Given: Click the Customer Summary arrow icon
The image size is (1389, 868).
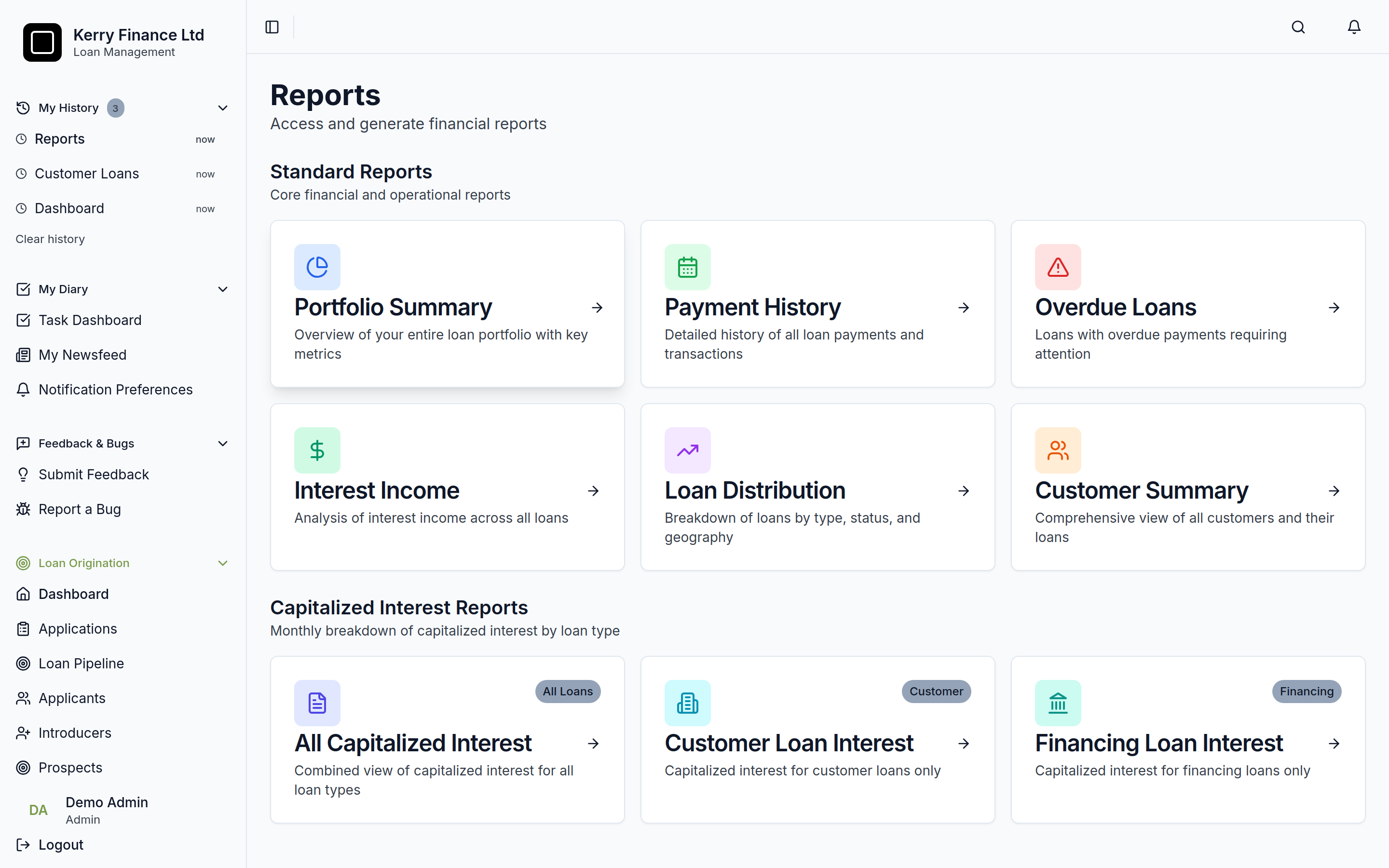Looking at the screenshot, I should click(x=1334, y=491).
